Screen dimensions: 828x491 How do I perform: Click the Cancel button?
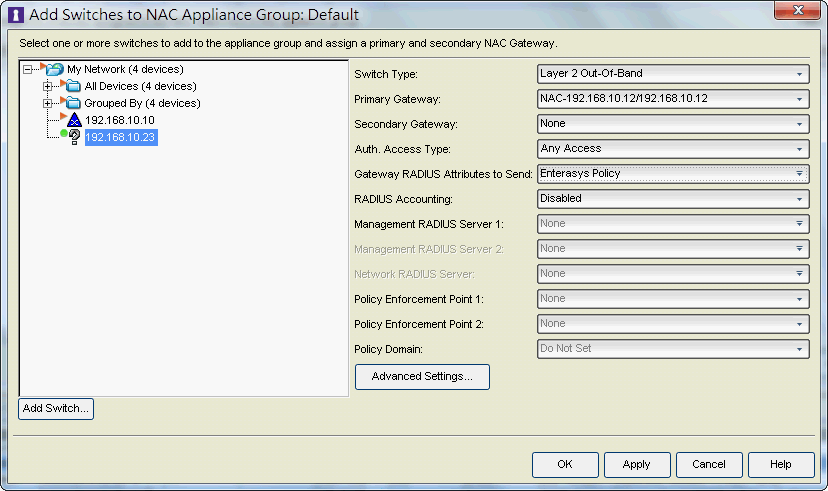click(709, 465)
